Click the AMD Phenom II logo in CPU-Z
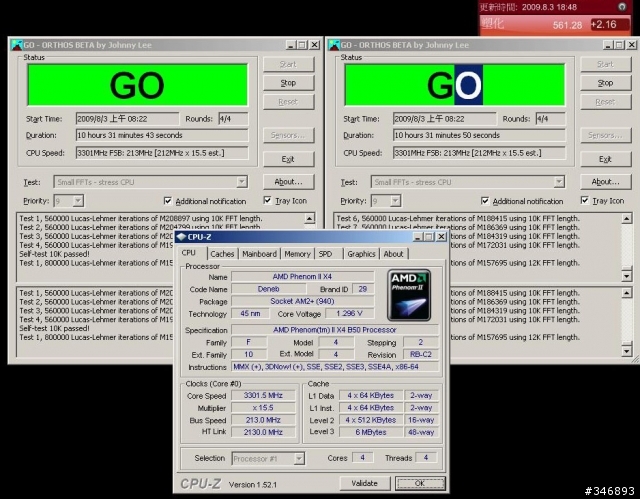 click(409, 295)
